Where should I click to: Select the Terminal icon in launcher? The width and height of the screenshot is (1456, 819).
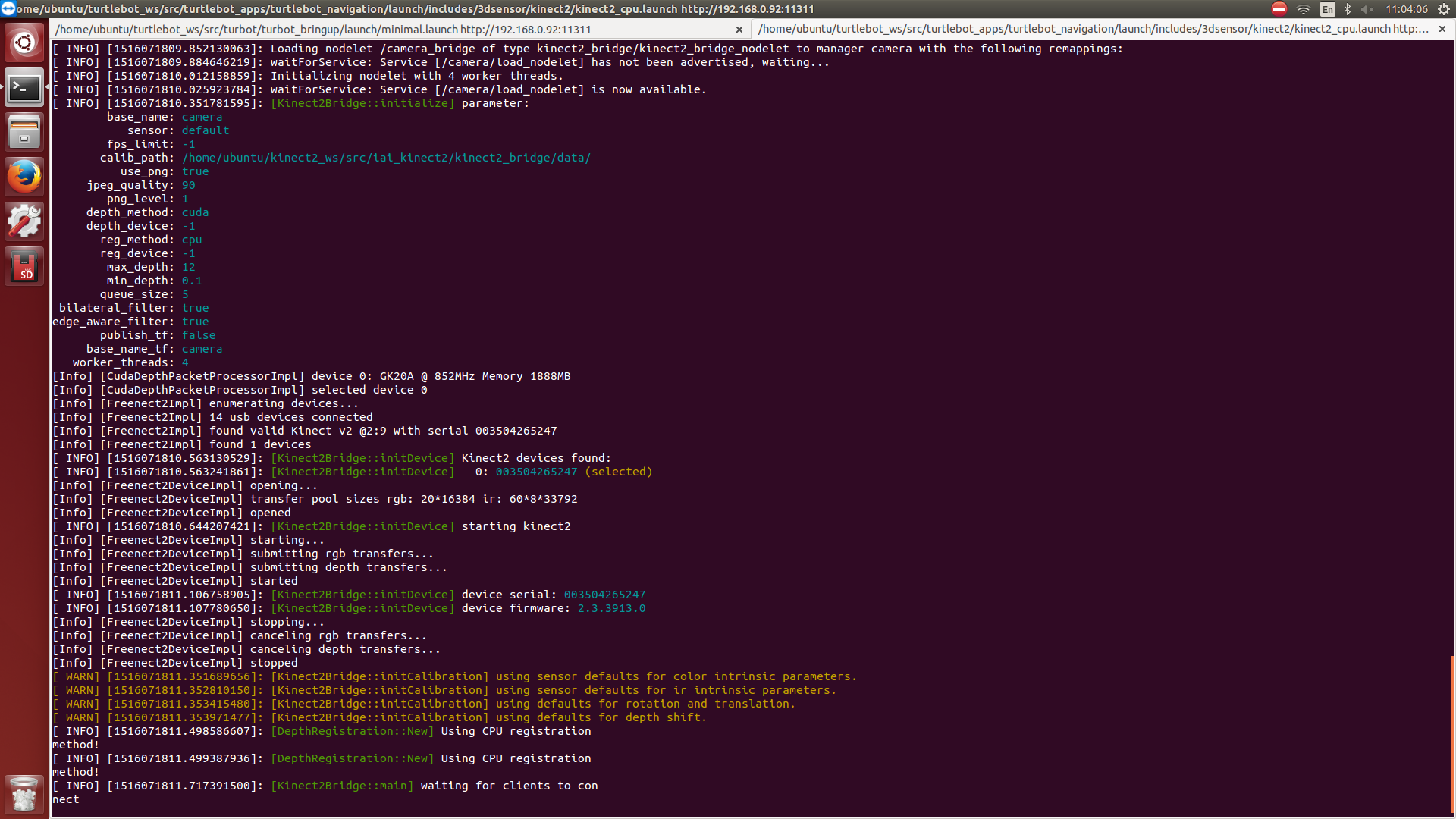[24, 88]
